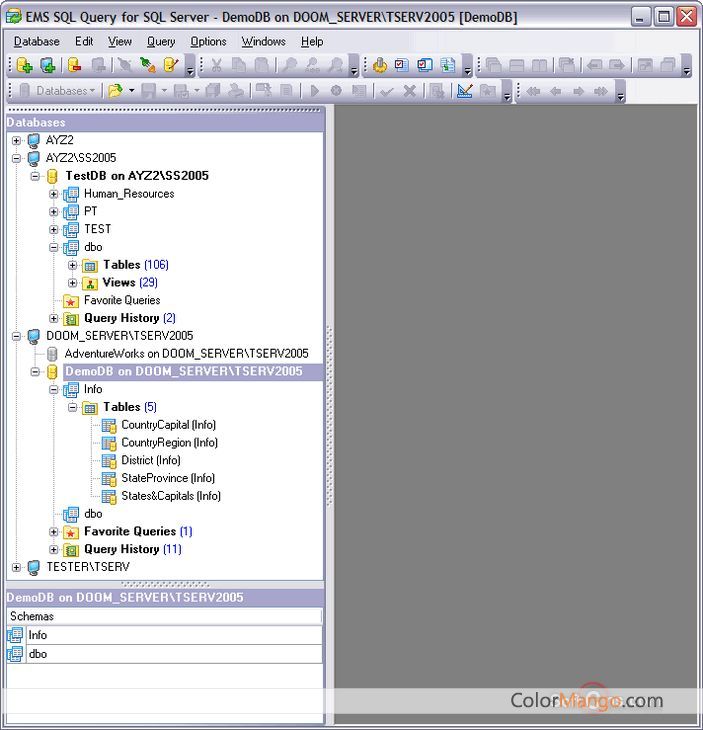Click the Find magnifier toolbar icon

[290, 65]
